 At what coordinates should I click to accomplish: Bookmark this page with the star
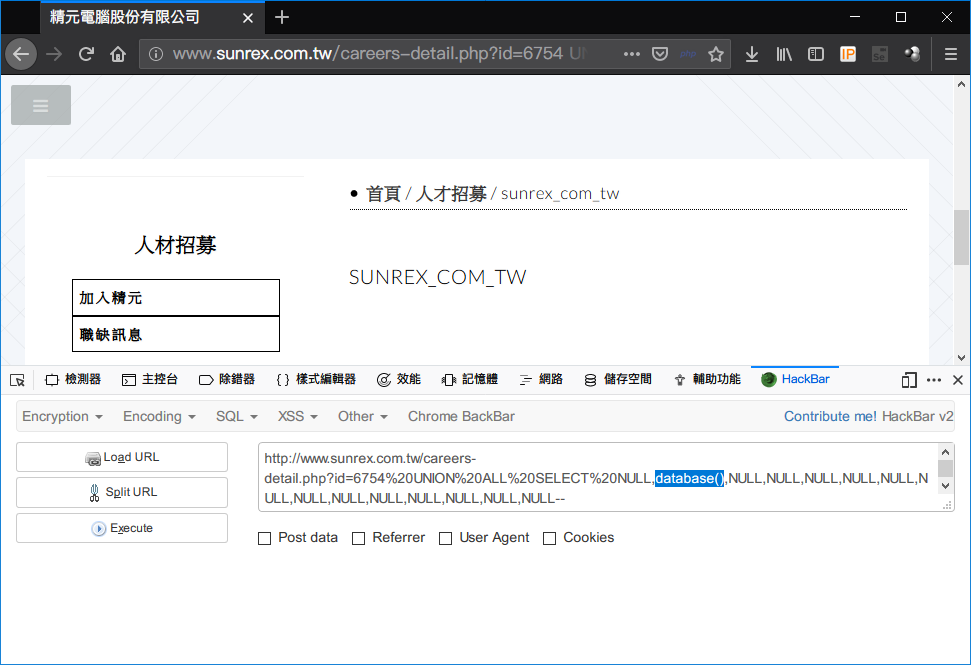pyautogui.click(x=716, y=54)
